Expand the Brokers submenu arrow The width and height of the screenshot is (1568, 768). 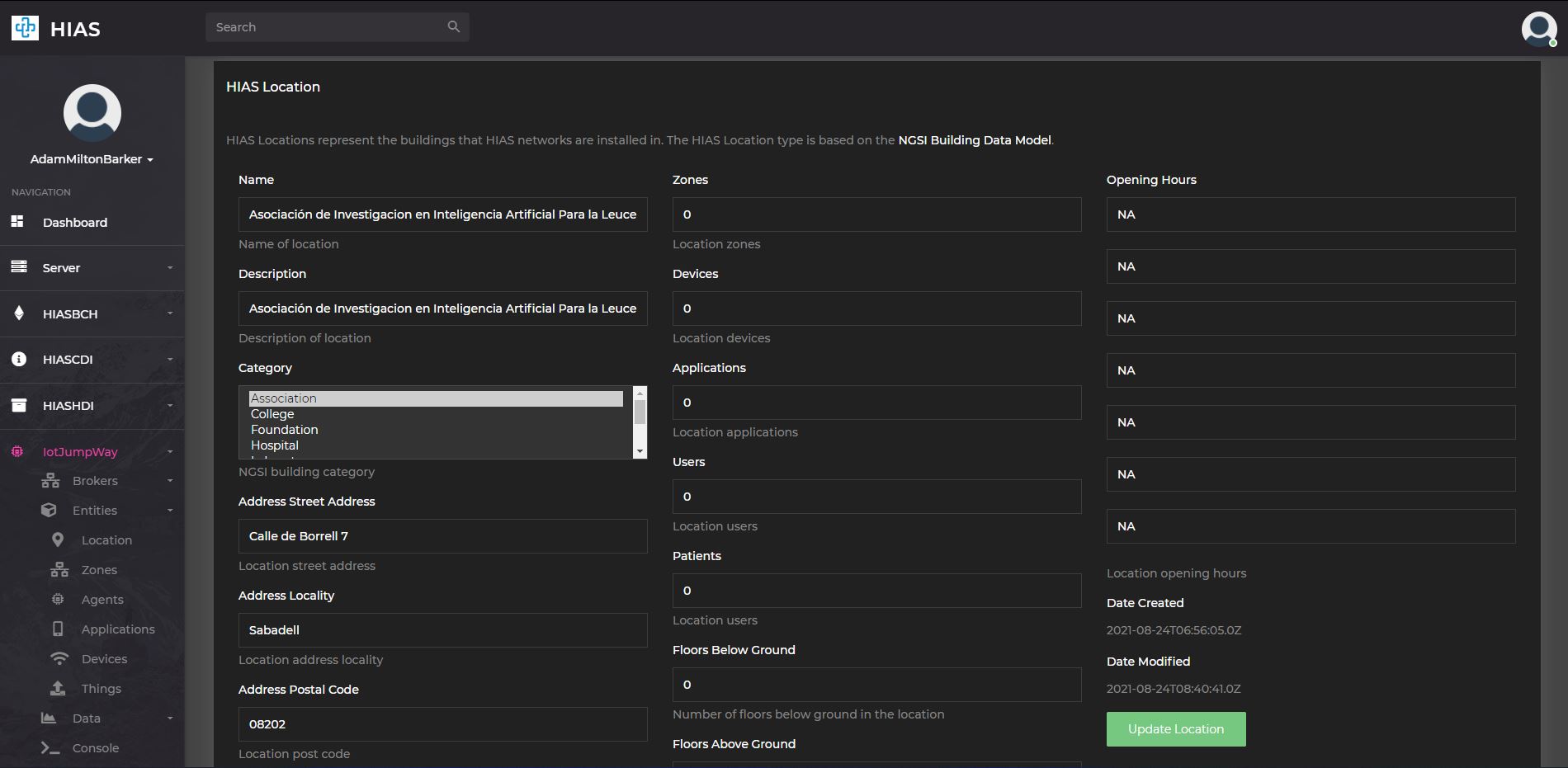170,481
